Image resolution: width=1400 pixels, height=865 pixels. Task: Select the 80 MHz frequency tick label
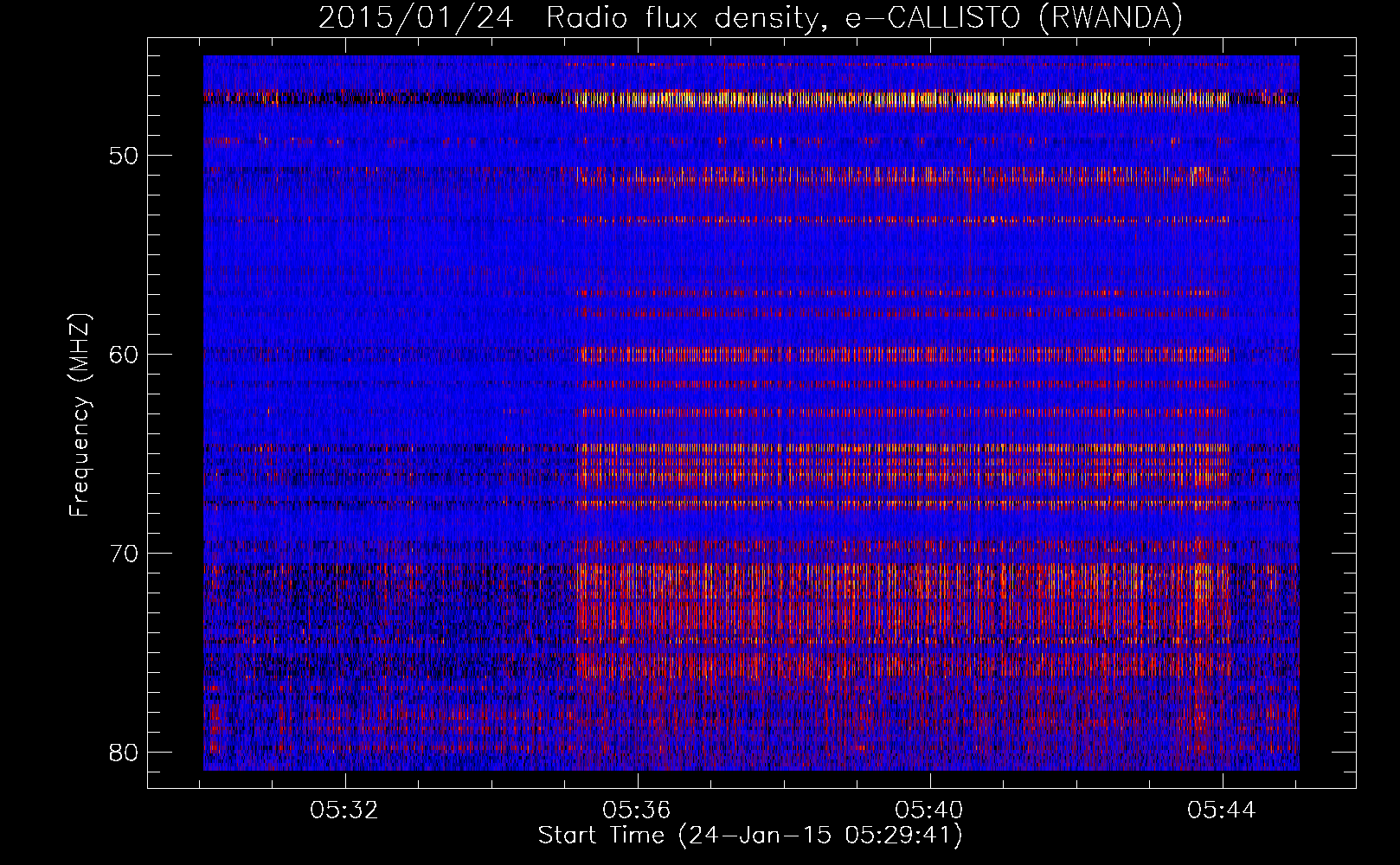click(124, 752)
